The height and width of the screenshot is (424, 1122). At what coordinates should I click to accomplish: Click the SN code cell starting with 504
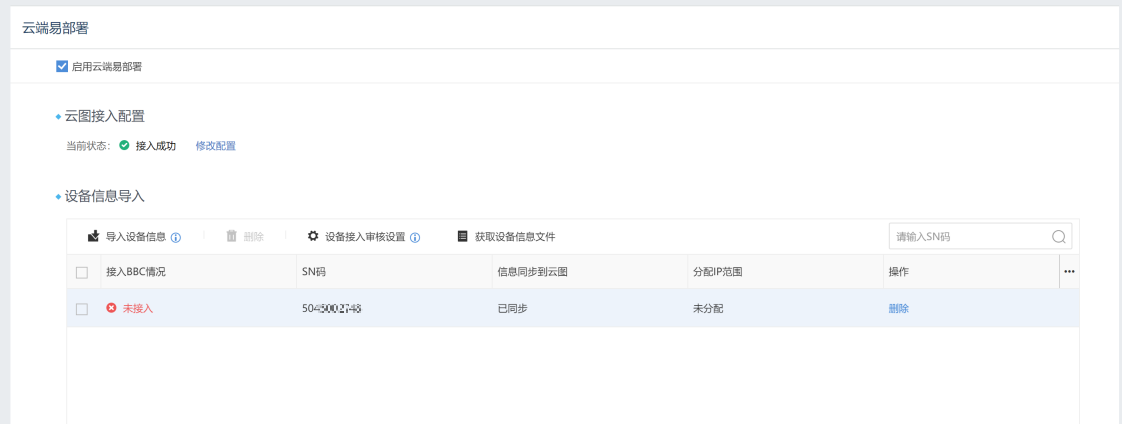pos(331,309)
